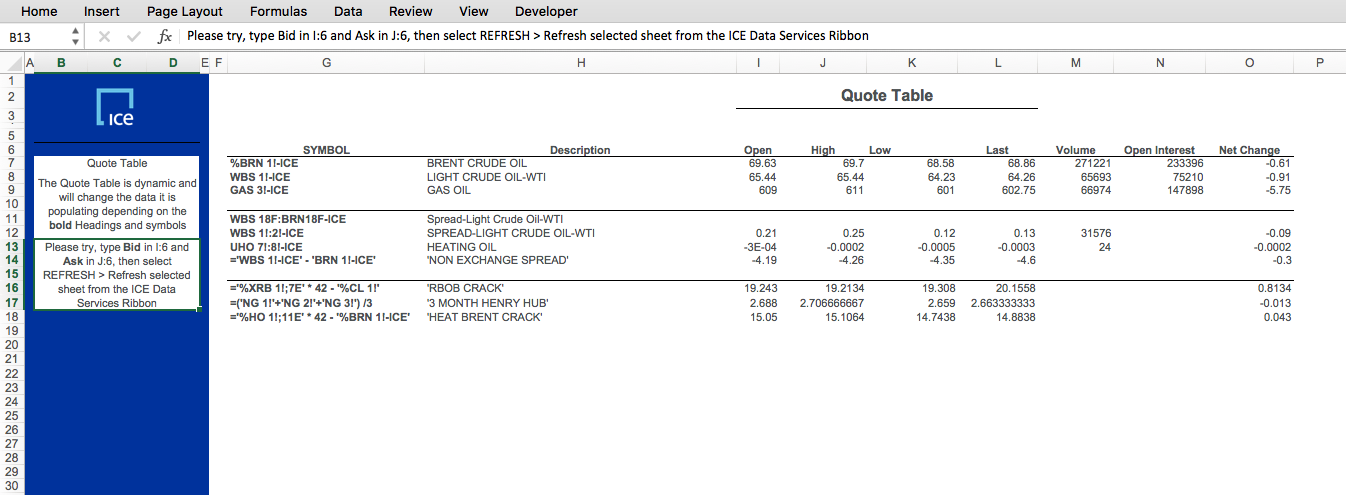The image size is (1346, 495).
Task: Select column N header
Action: pos(1160,63)
